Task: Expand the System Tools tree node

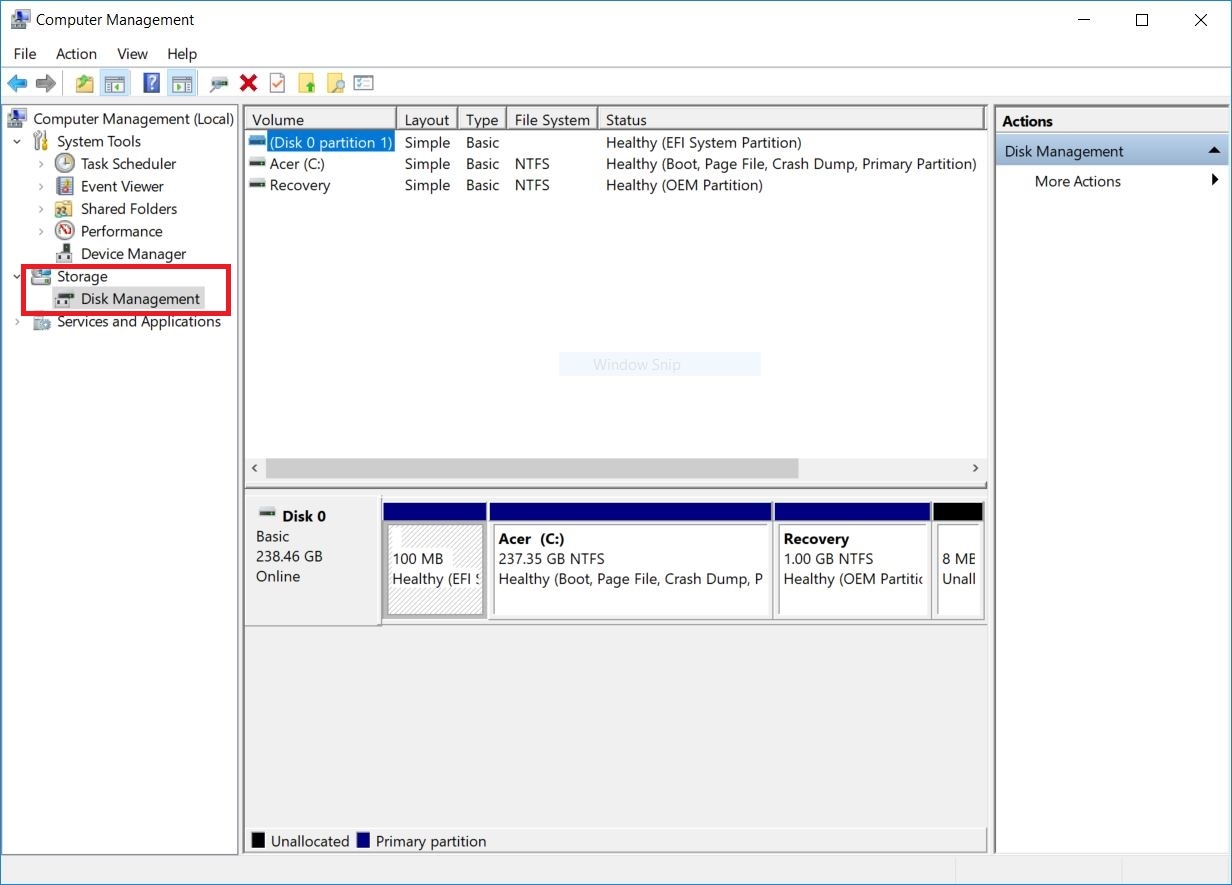Action: [16, 141]
